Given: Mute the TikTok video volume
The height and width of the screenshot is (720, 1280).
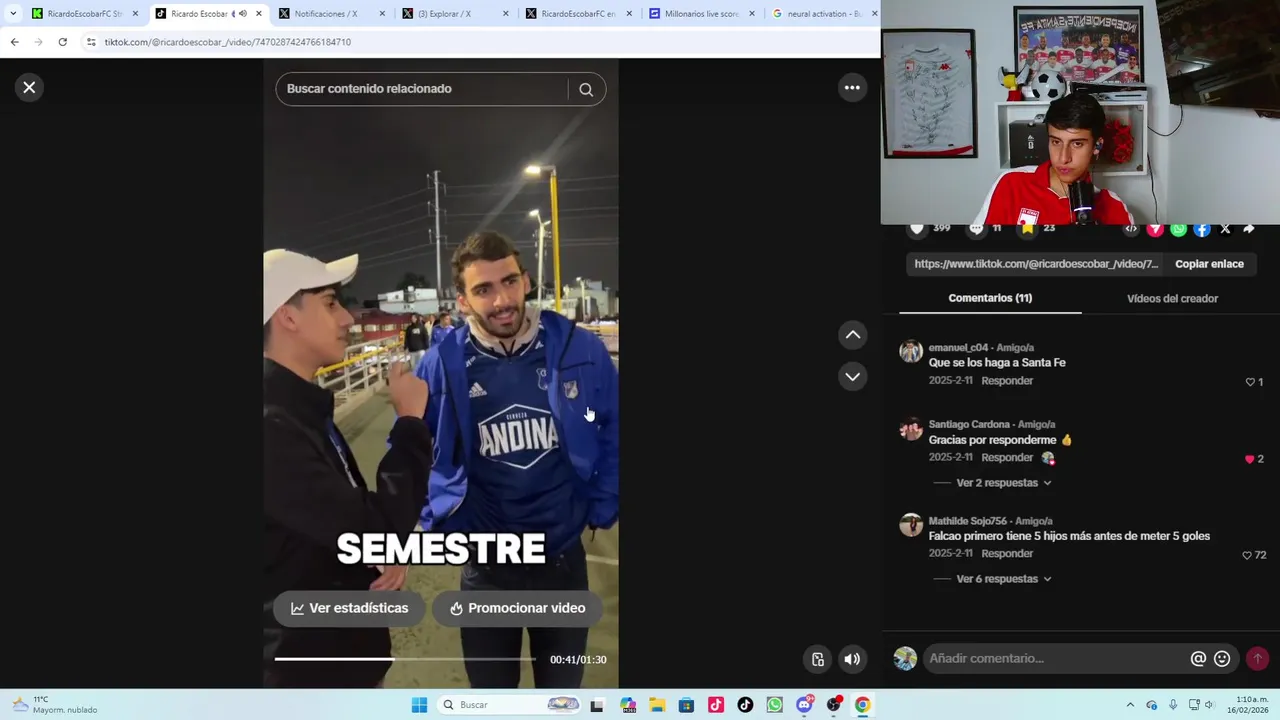Looking at the screenshot, I should click(852, 659).
